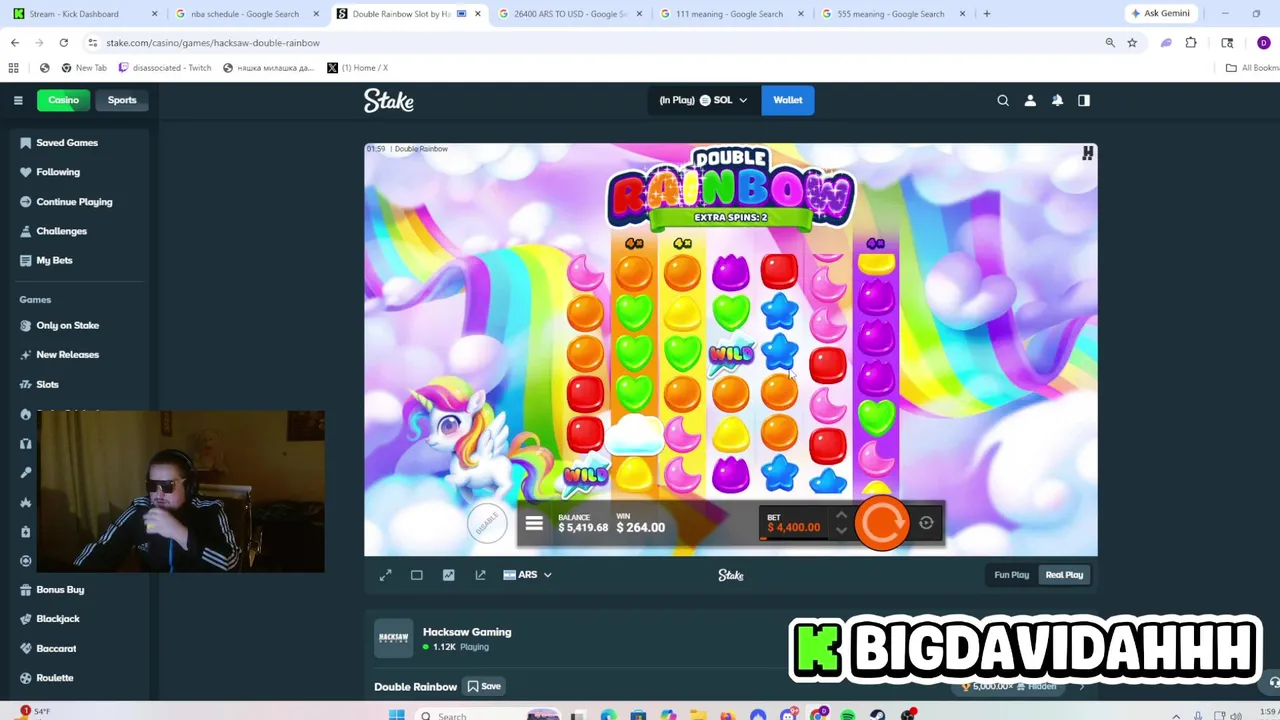Click the $264.00 win value
This screenshot has height=720, width=1280.
(x=641, y=528)
